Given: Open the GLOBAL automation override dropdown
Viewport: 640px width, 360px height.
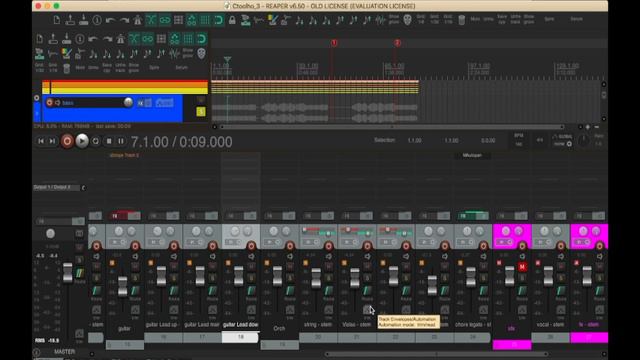Looking at the screenshot, I should (x=562, y=140).
